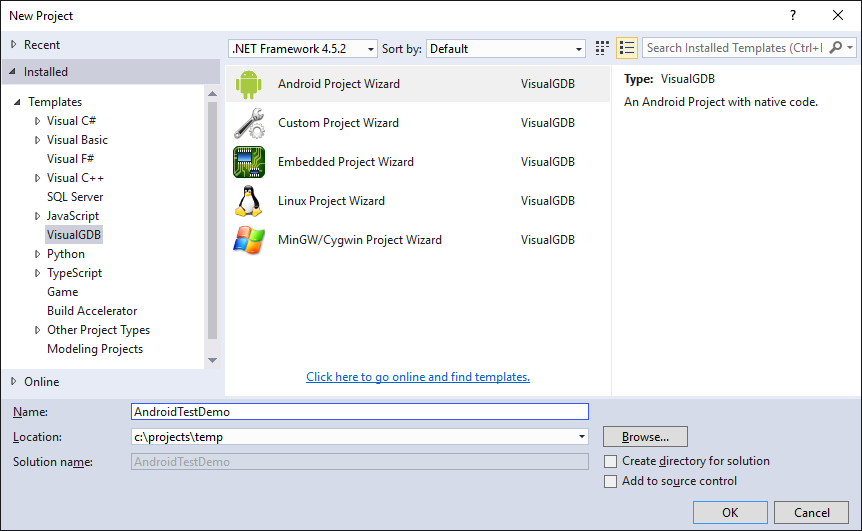Image resolution: width=862 pixels, height=531 pixels.
Task: Click the Browse... button
Action: tap(645, 437)
